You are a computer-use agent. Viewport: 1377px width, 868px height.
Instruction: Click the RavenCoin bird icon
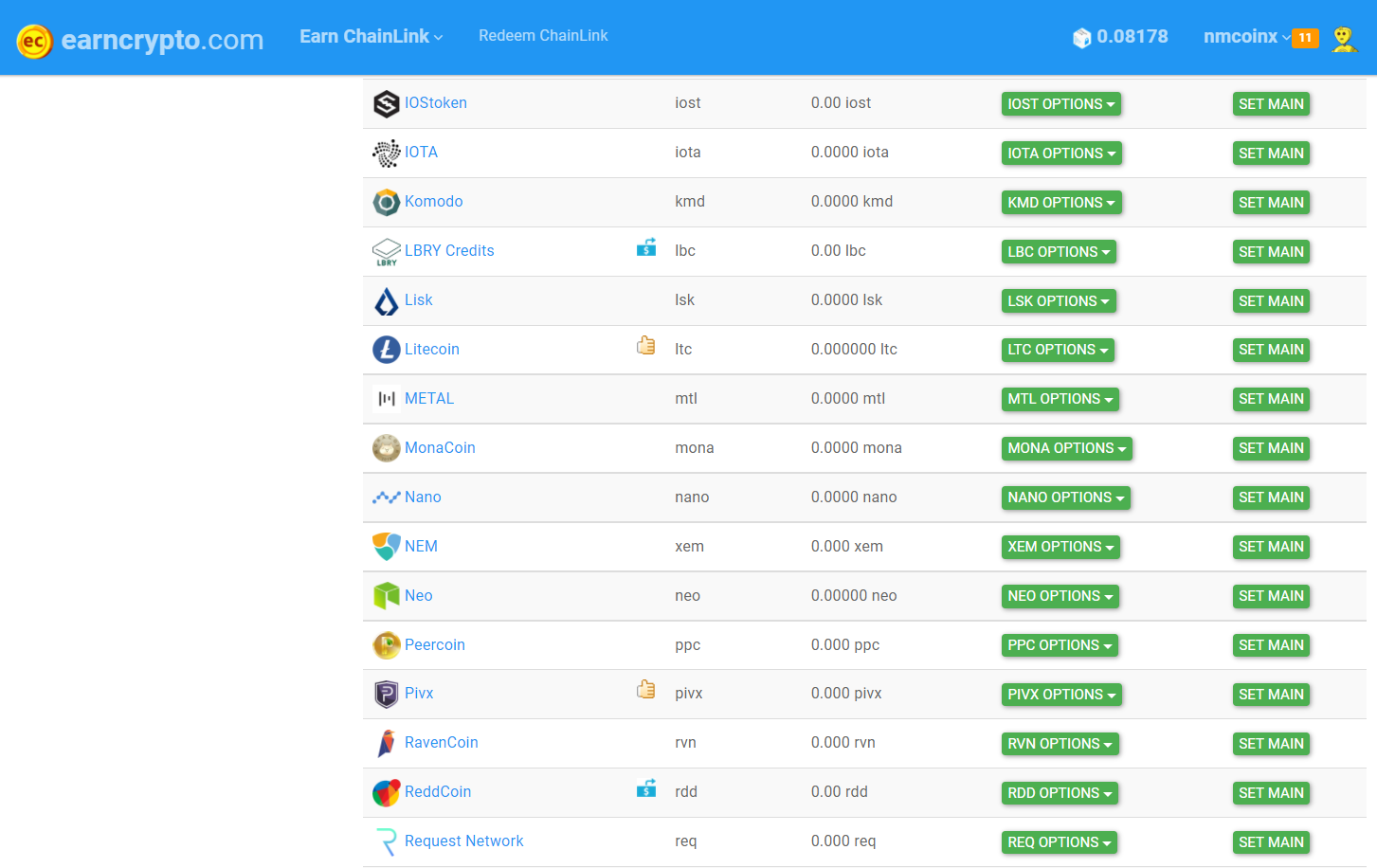(x=386, y=743)
